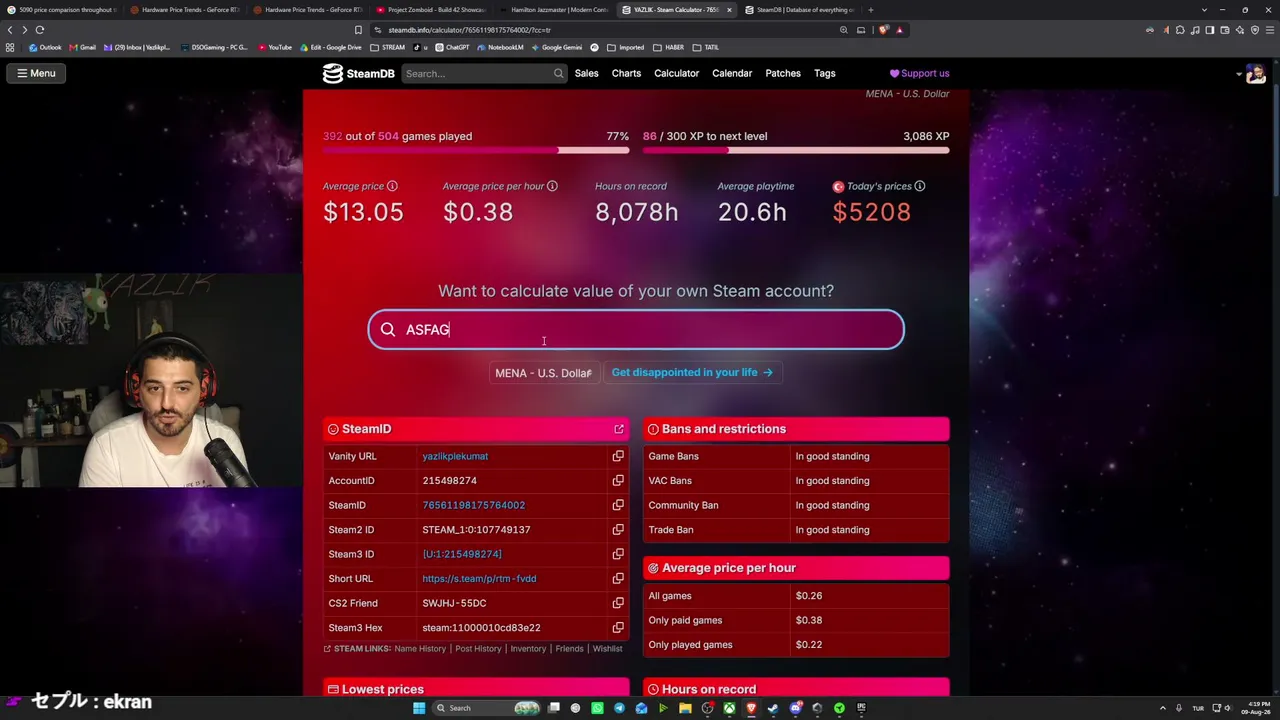Copy the Vanity URL value
This screenshot has height=720, width=1280.
[x=618, y=456]
